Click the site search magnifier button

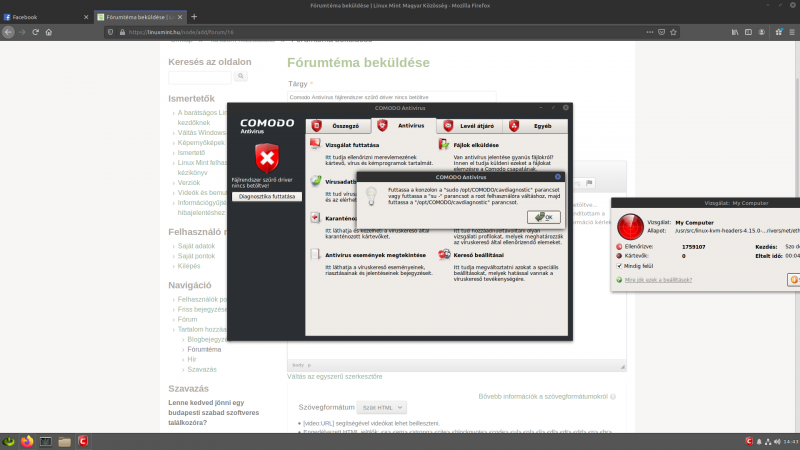click(240, 76)
